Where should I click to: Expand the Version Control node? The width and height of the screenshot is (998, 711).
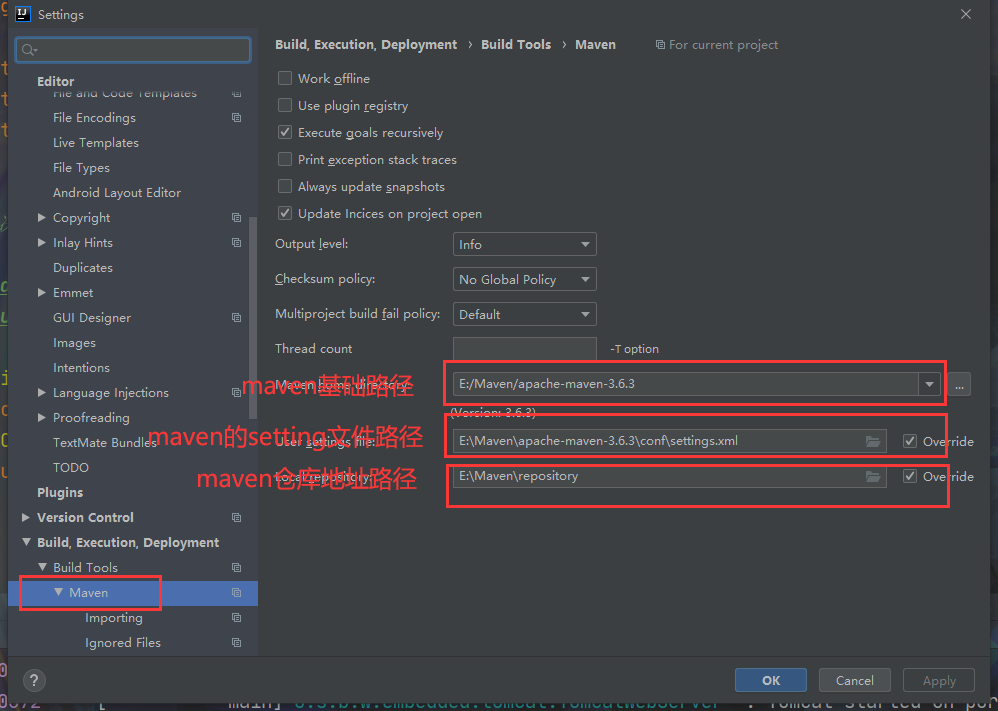tap(26, 517)
